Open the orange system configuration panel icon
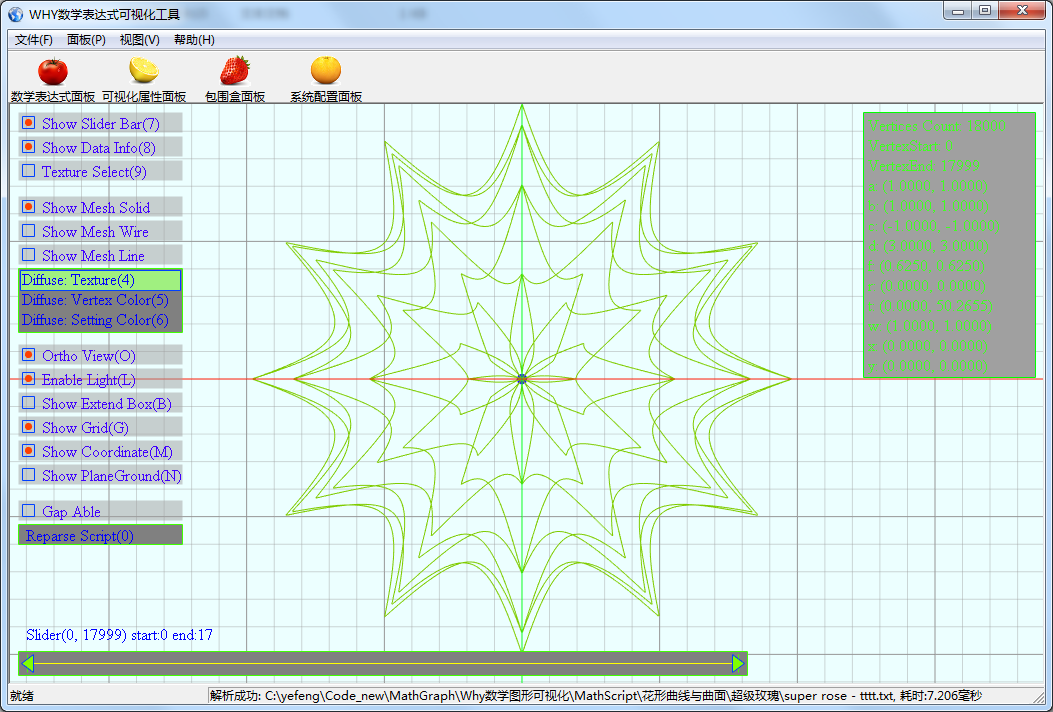This screenshot has height=712, width=1053. click(325, 72)
